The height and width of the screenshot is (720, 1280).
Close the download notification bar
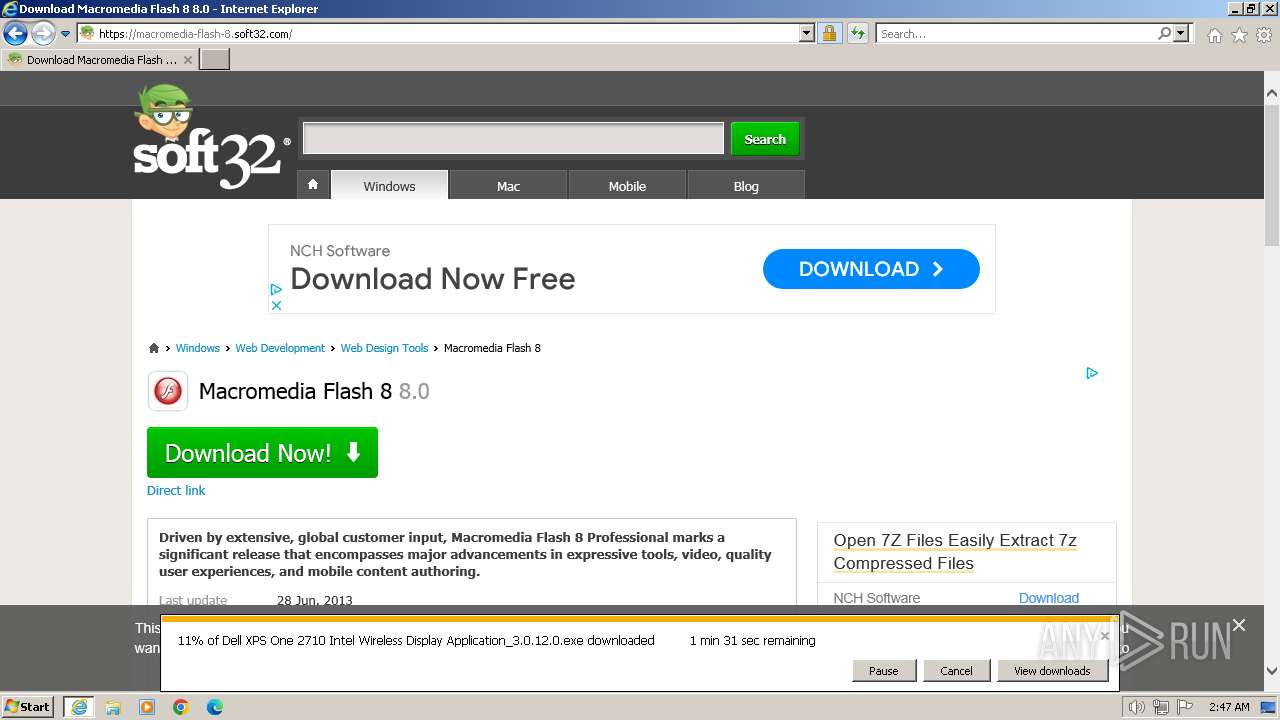pyautogui.click(x=1104, y=635)
